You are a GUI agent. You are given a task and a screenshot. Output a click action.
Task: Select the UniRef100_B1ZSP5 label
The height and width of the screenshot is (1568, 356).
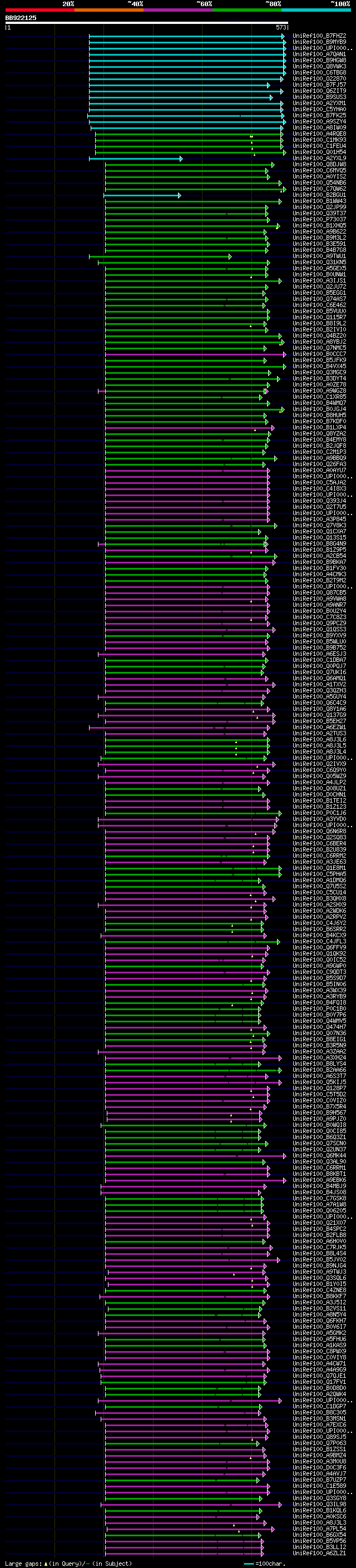[319, 550]
